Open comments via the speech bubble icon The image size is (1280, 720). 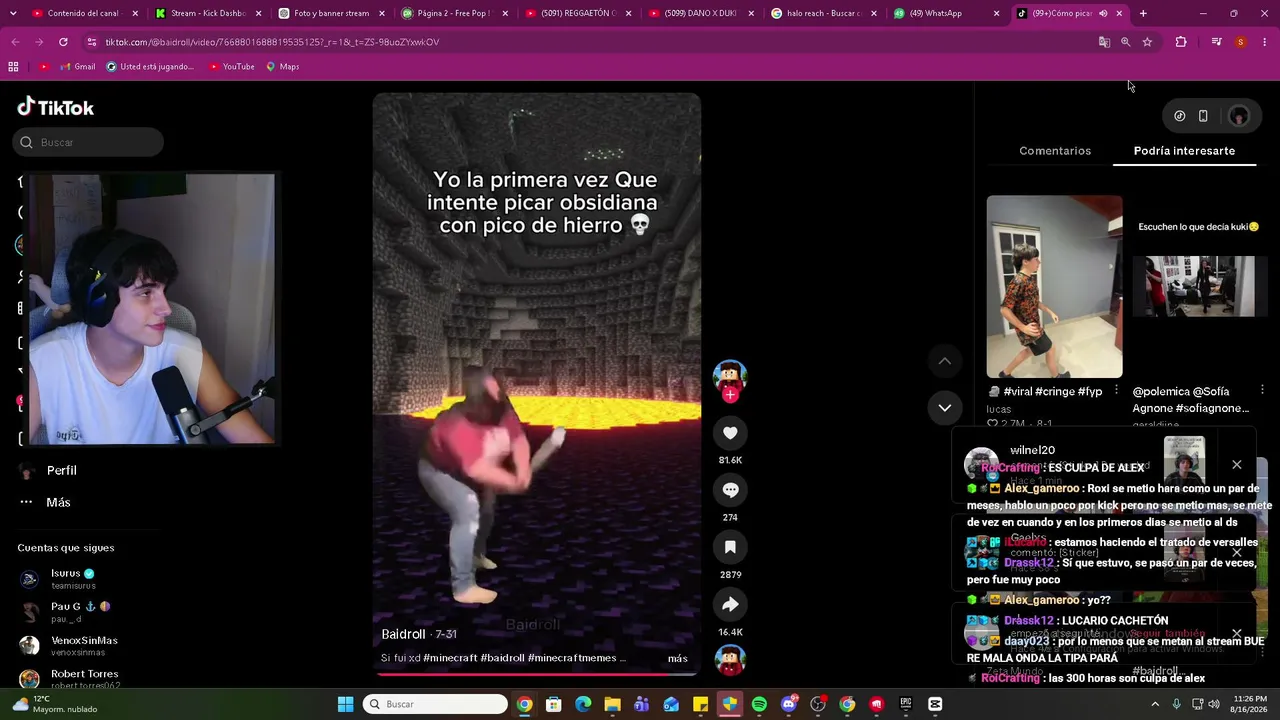pyautogui.click(x=730, y=490)
